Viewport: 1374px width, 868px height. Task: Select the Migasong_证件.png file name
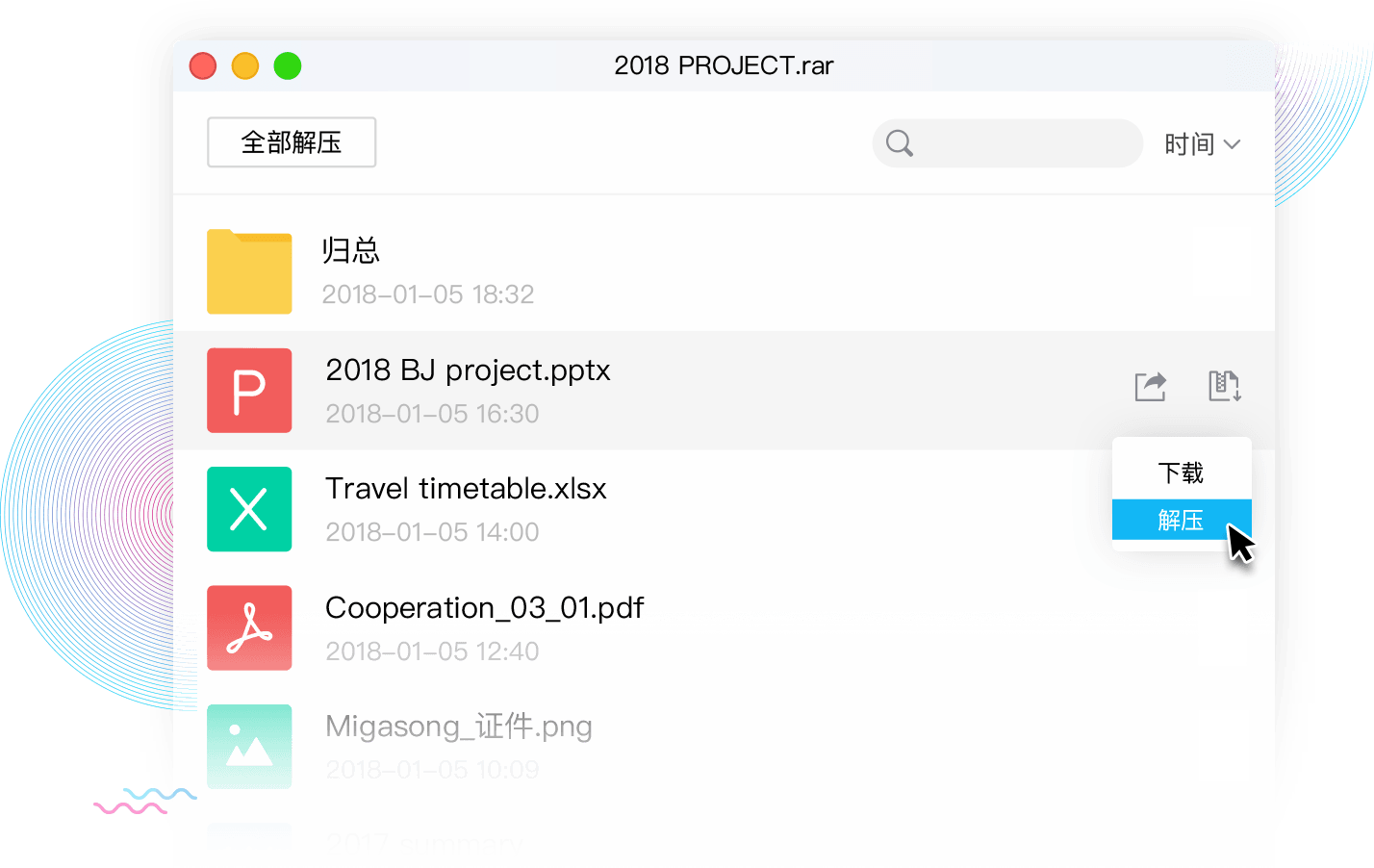coord(458,727)
